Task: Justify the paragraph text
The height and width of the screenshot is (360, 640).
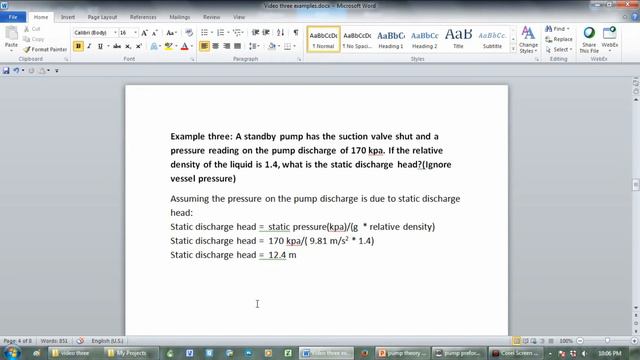Action: (238, 46)
